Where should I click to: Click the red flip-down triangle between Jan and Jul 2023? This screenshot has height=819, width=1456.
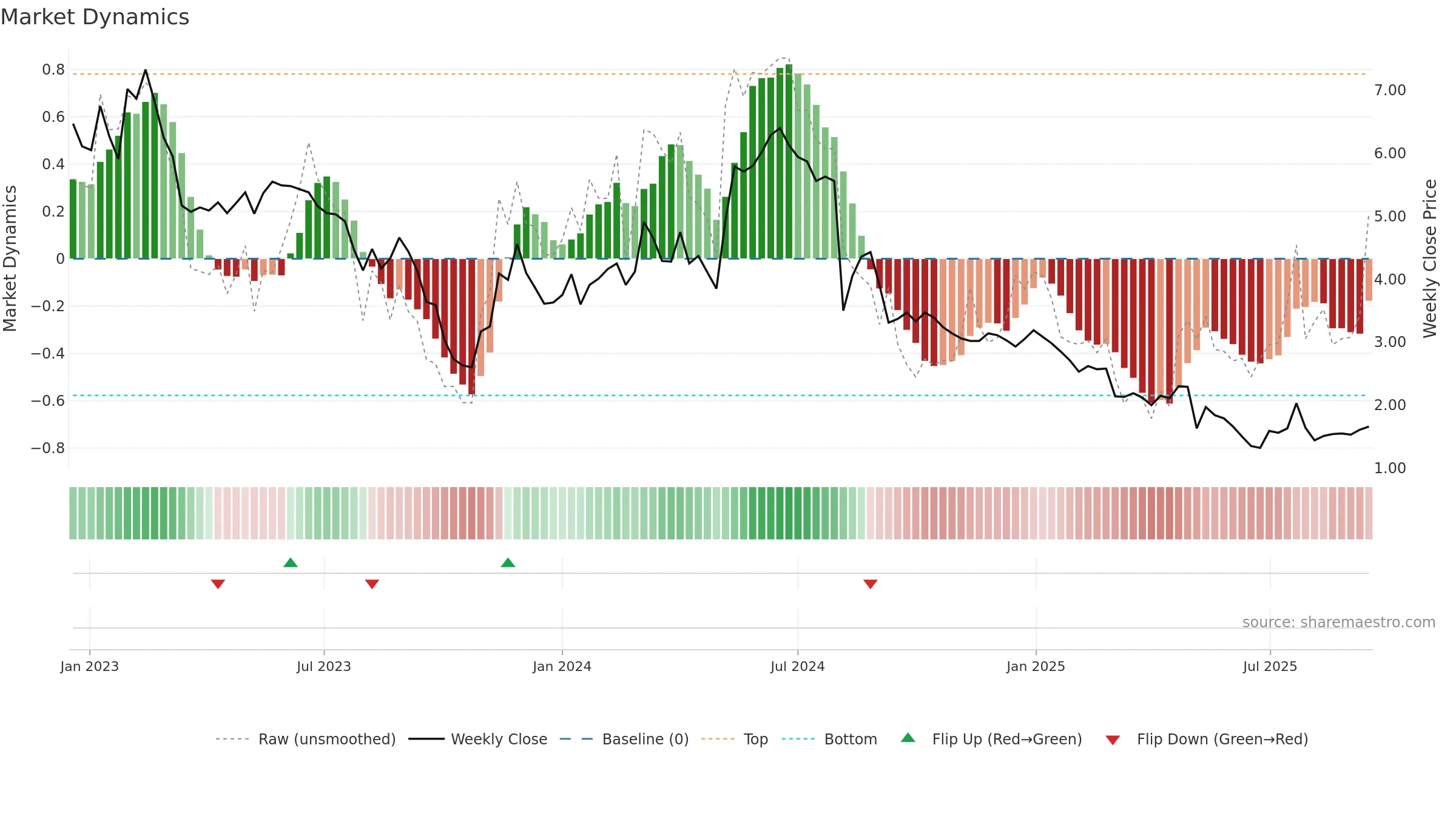[x=218, y=584]
